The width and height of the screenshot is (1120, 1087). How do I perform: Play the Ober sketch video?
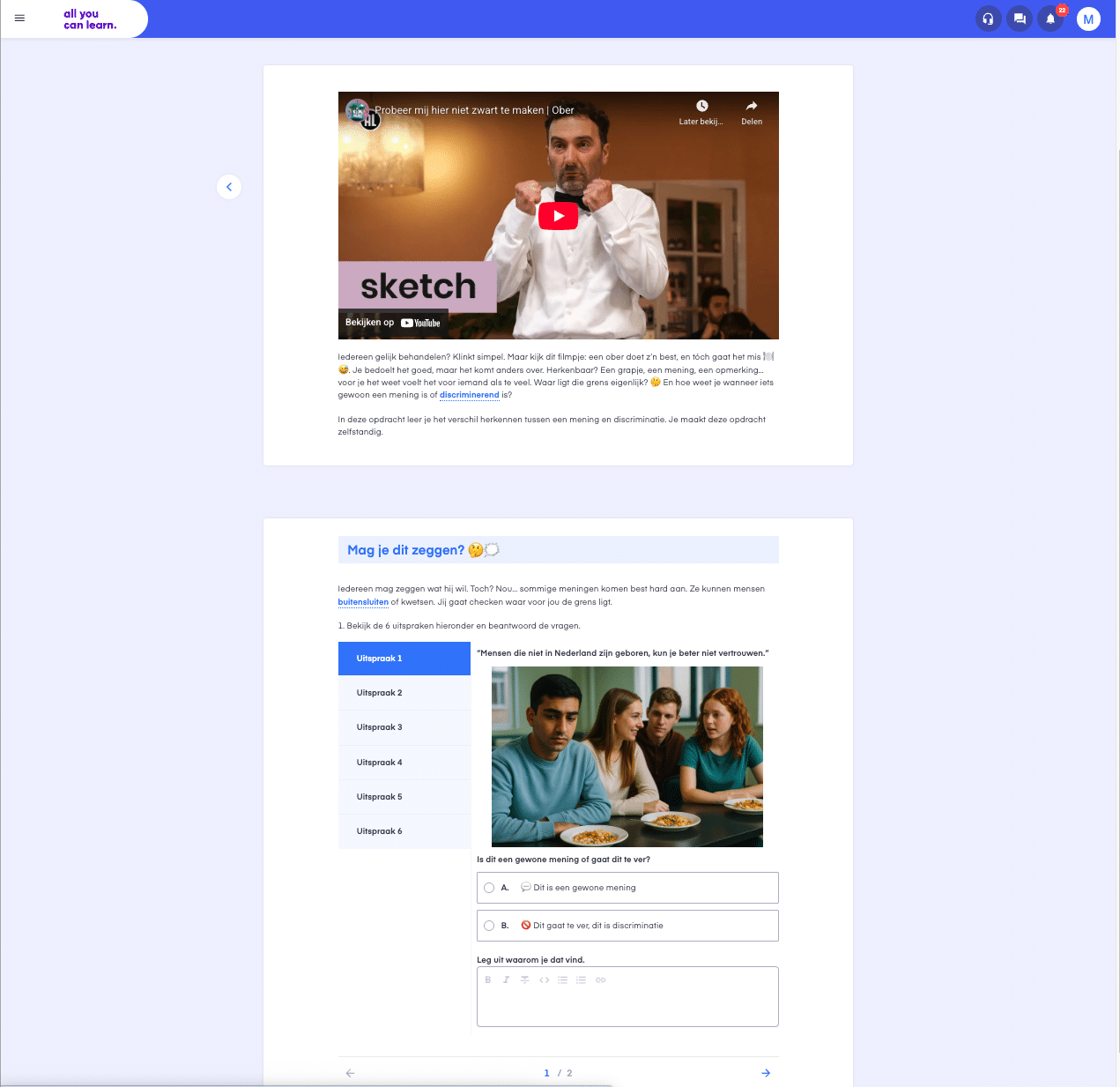pos(558,216)
